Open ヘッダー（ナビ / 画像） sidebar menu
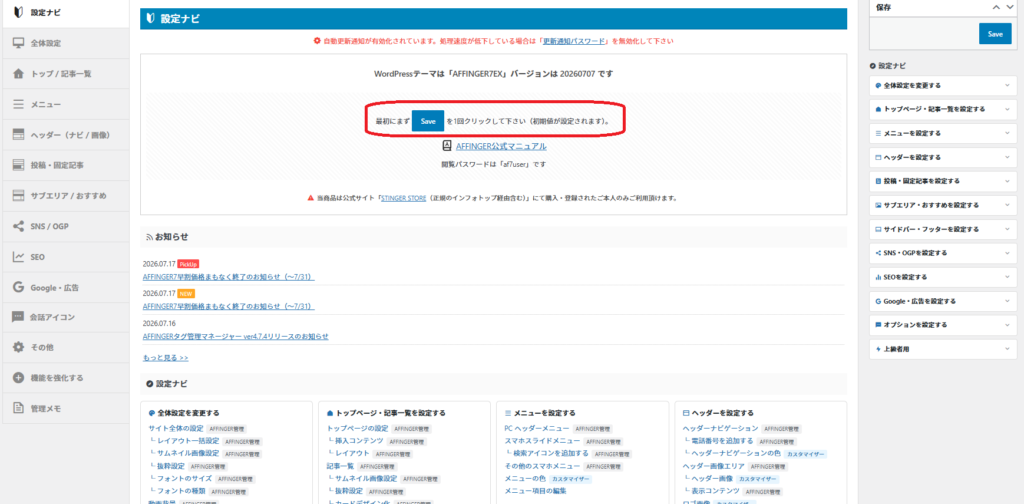 click(66, 135)
